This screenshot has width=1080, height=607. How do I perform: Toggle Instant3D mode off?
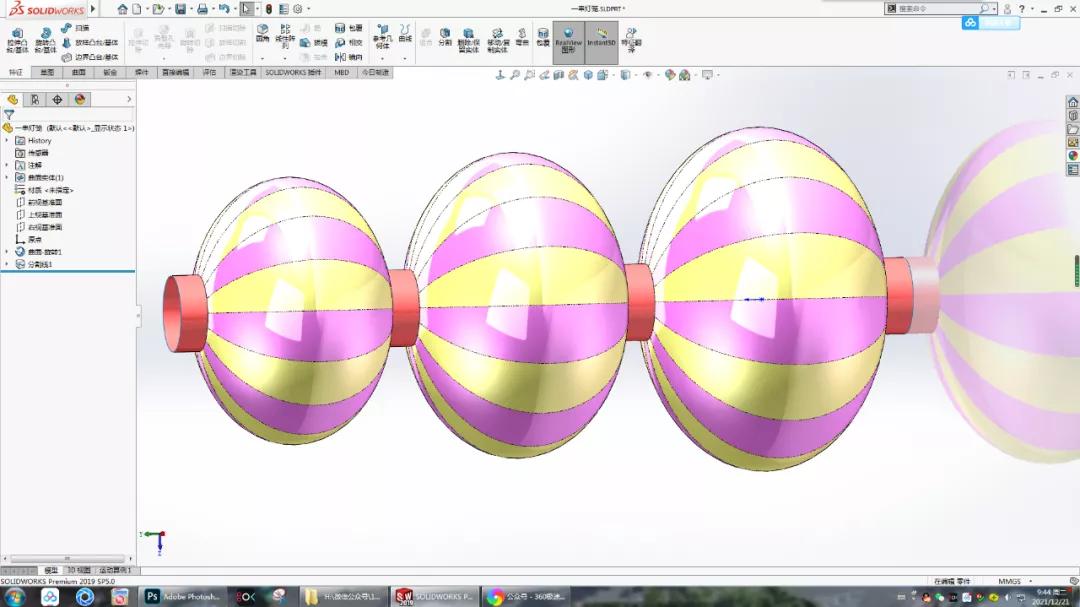pyautogui.click(x=600, y=38)
